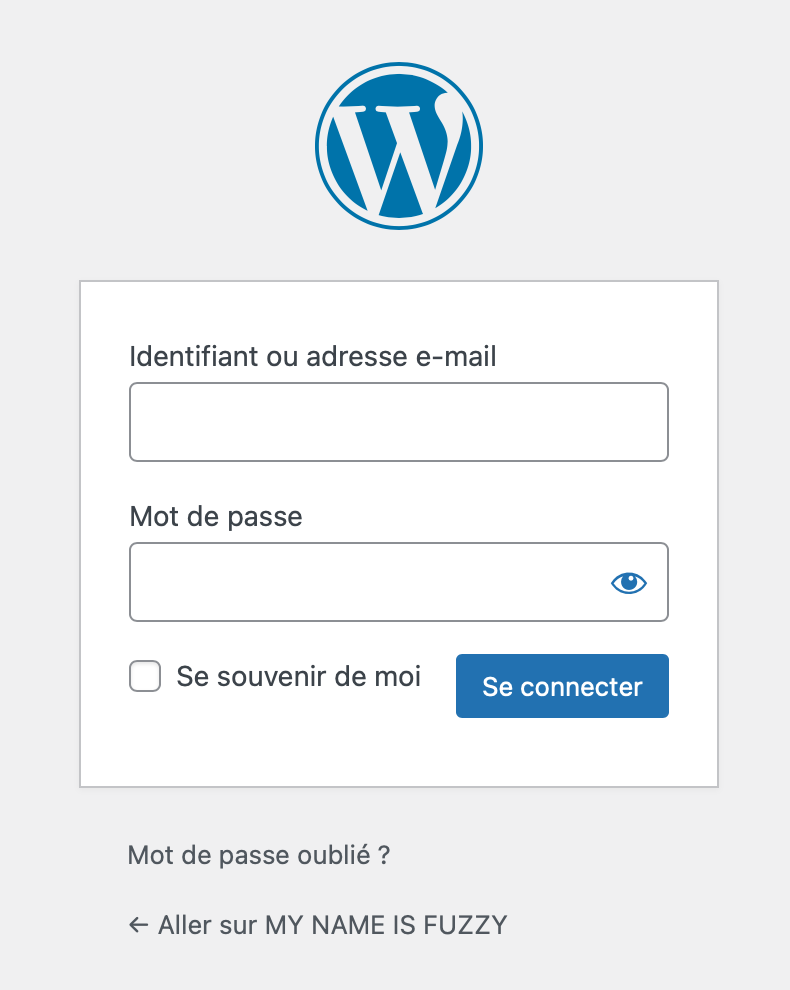The height and width of the screenshot is (990, 790).
Task: Click the "Mot de passe" field label
Action: pos(216,517)
